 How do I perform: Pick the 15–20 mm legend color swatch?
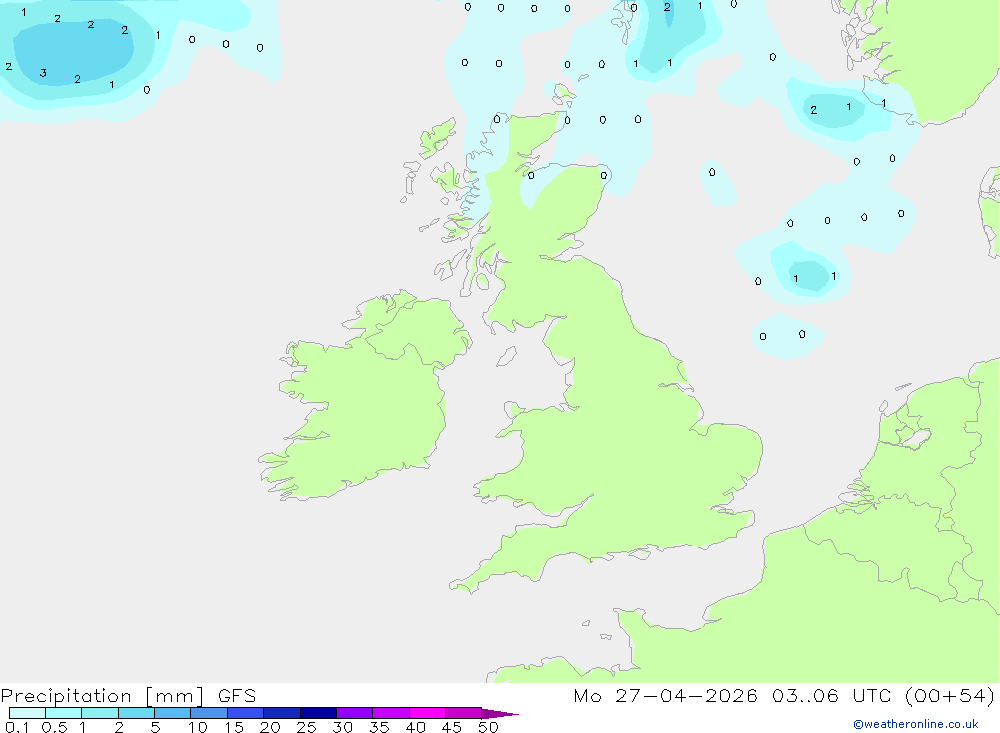click(246, 713)
